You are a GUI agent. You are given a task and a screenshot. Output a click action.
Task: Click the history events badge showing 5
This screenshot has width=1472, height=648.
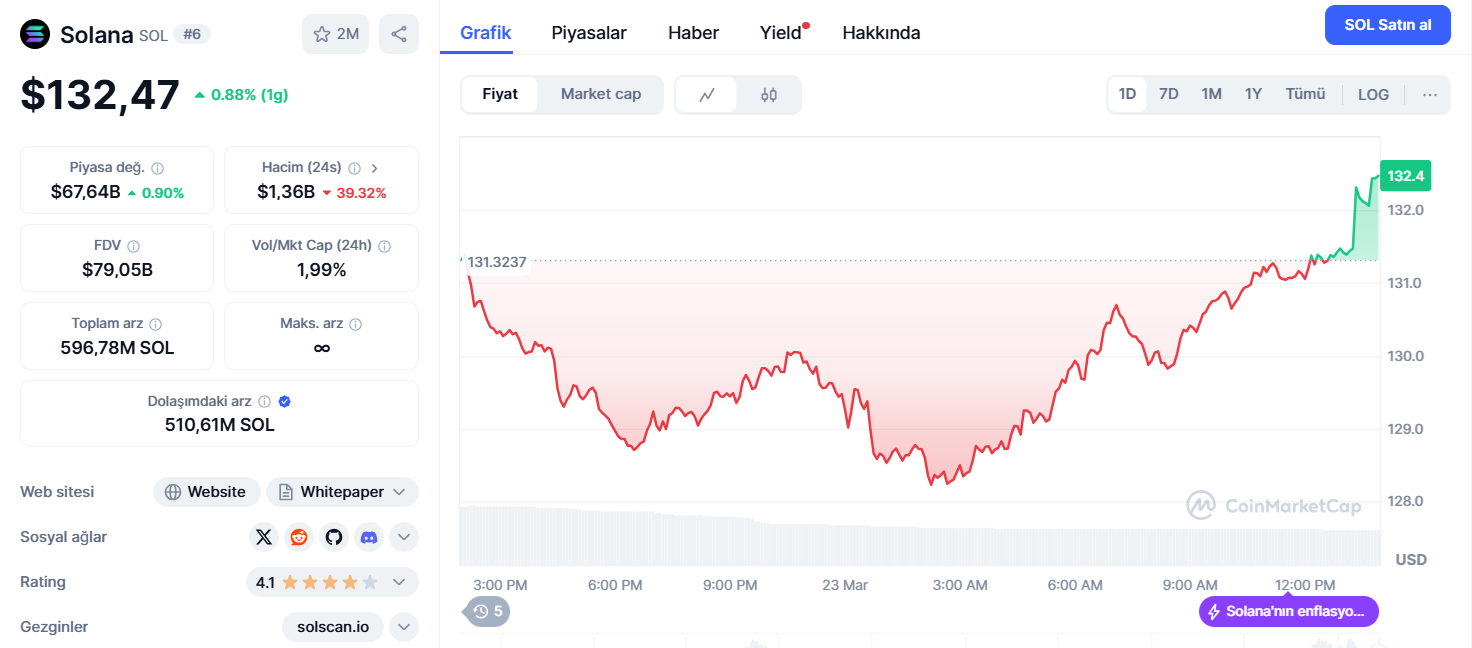[x=488, y=611]
